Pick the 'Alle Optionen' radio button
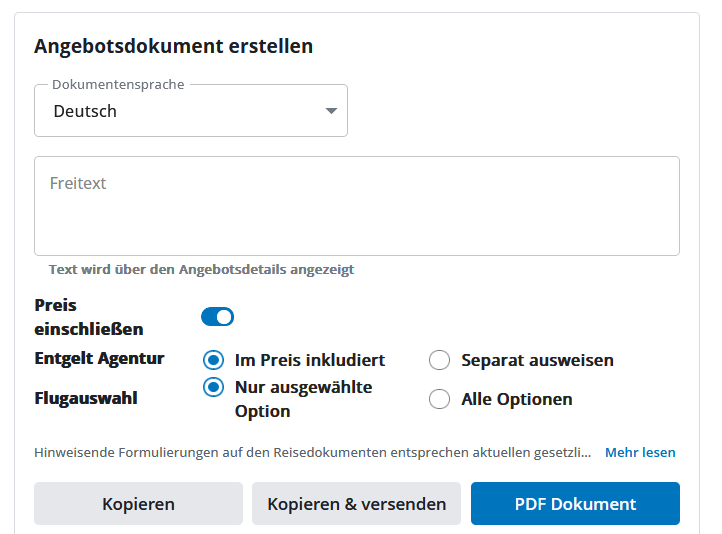 [x=439, y=399]
